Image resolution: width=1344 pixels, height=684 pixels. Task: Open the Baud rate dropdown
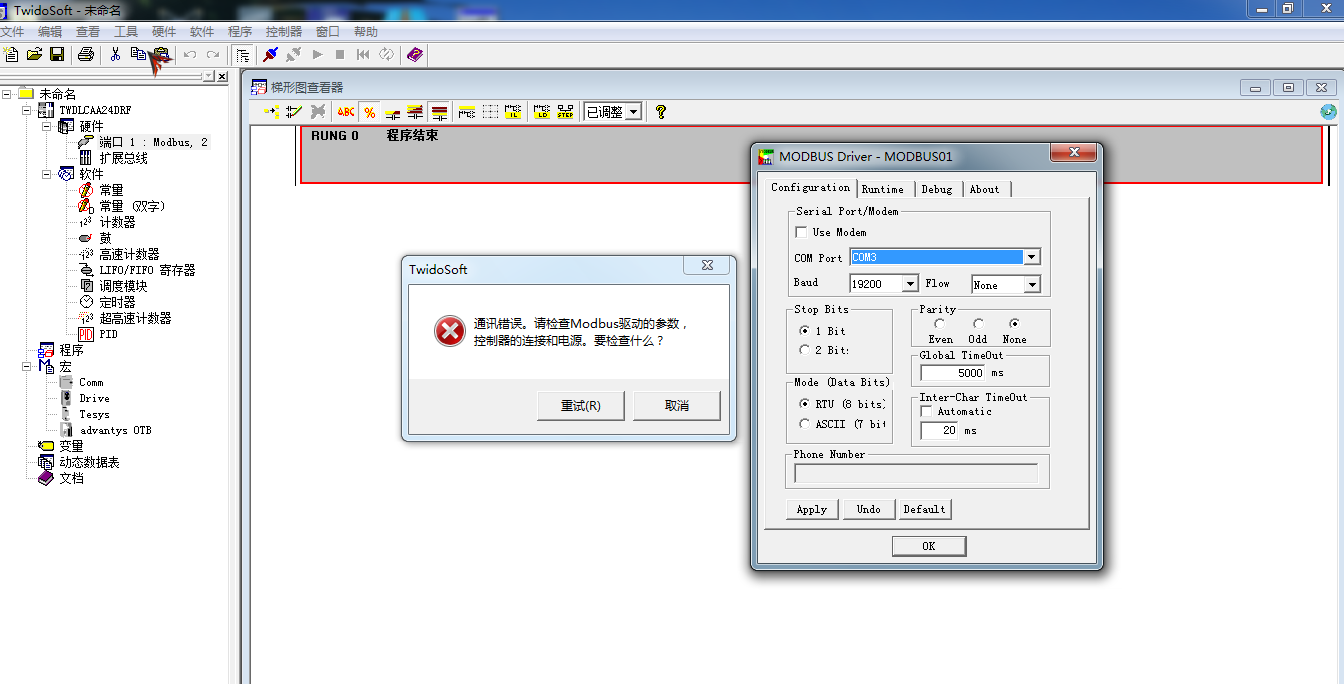pyautogui.click(x=910, y=284)
